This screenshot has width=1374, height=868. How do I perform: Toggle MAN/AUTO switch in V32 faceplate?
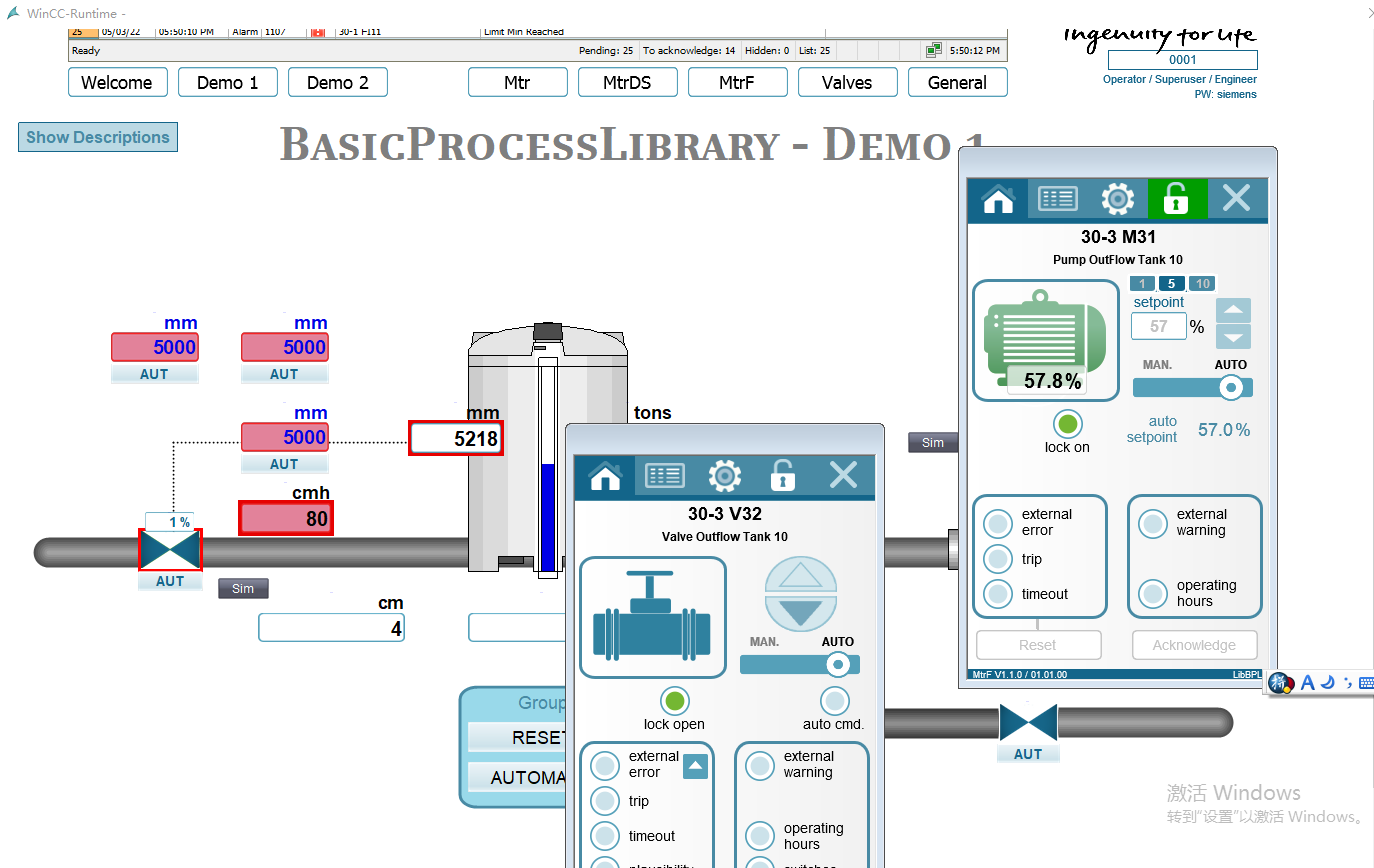coord(799,664)
